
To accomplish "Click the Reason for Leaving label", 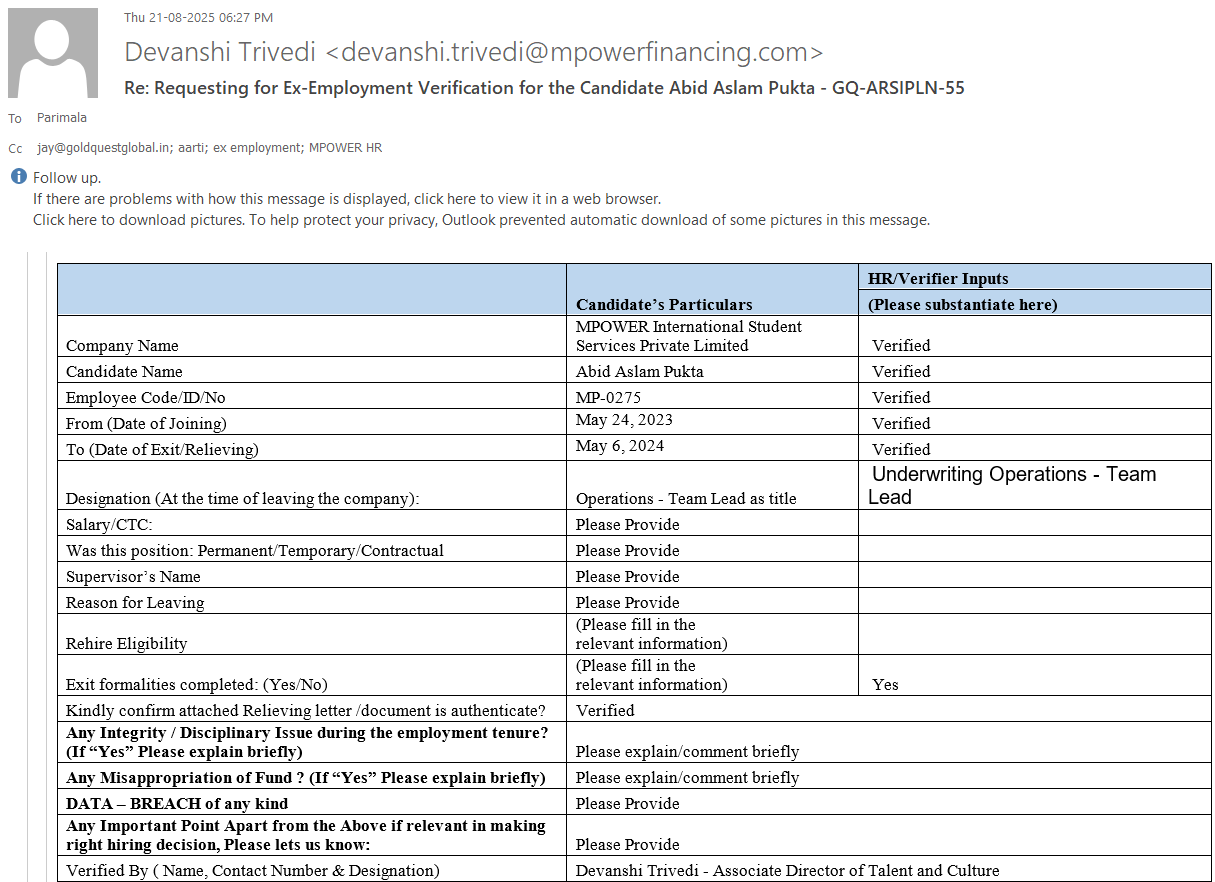I will (x=135, y=602).
